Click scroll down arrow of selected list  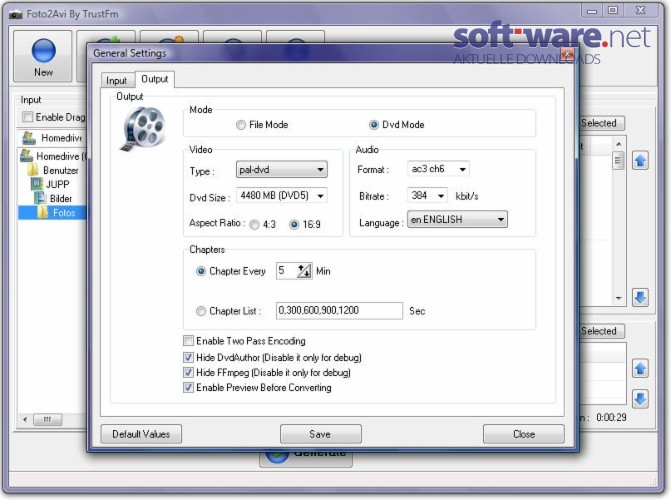point(618,298)
